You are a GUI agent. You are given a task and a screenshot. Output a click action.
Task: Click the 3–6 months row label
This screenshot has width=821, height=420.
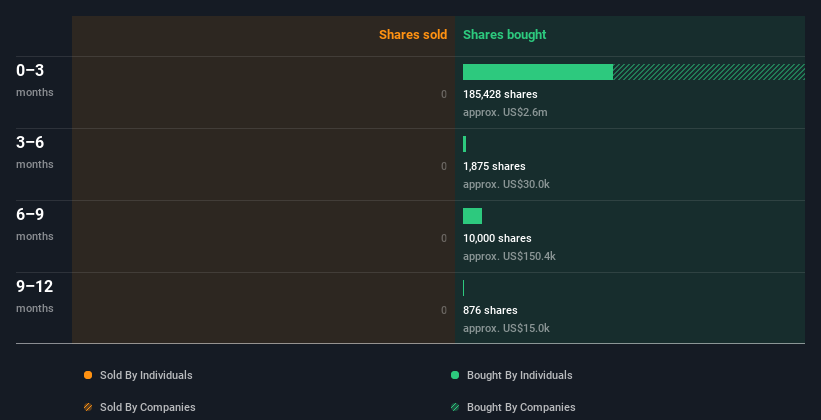pyautogui.click(x=35, y=152)
